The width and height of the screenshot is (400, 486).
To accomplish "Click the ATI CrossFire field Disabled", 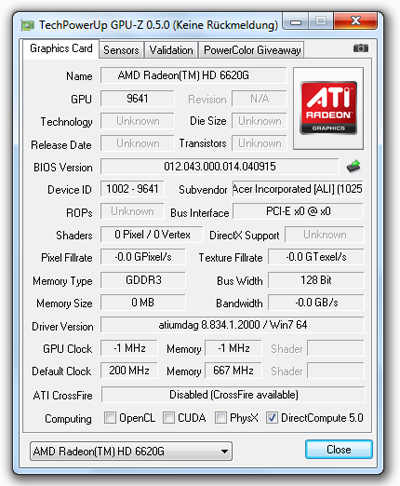I will (x=233, y=395).
